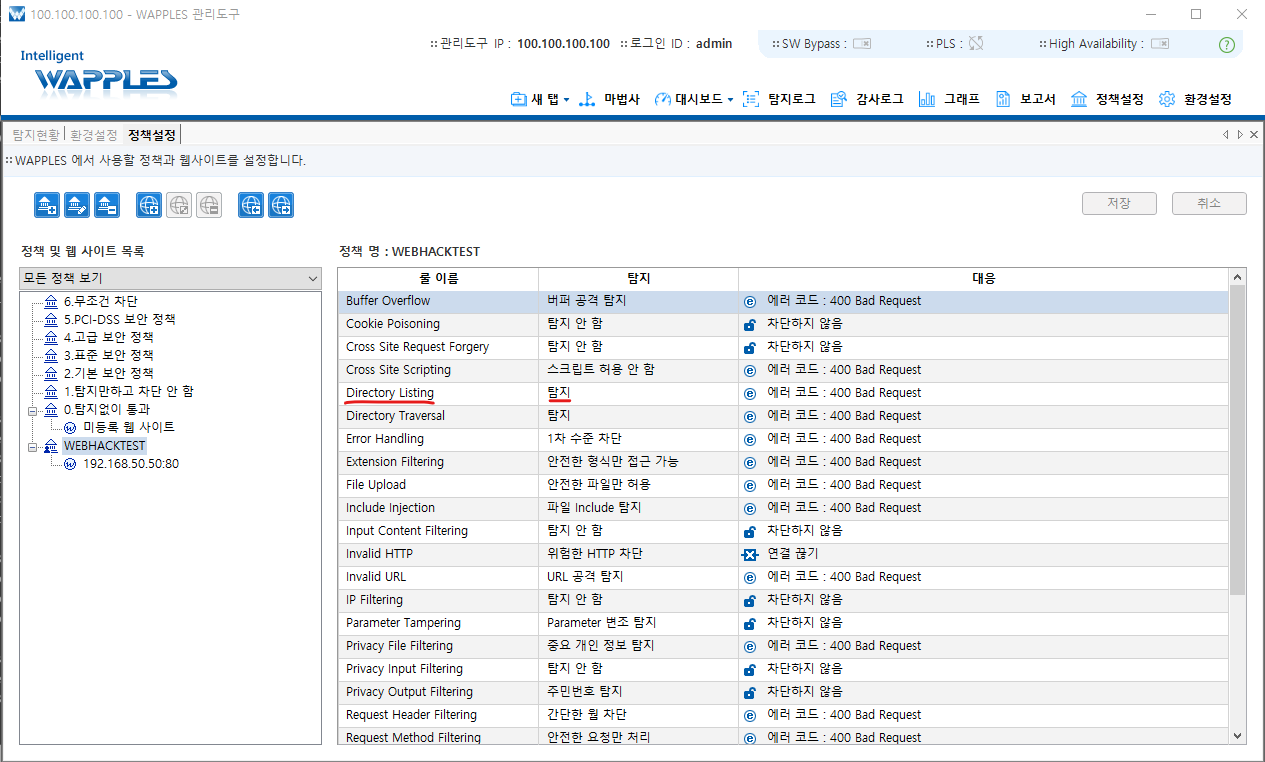Click the export globe icon with right arrow
The width and height of the screenshot is (1265, 762).
[281, 205]
